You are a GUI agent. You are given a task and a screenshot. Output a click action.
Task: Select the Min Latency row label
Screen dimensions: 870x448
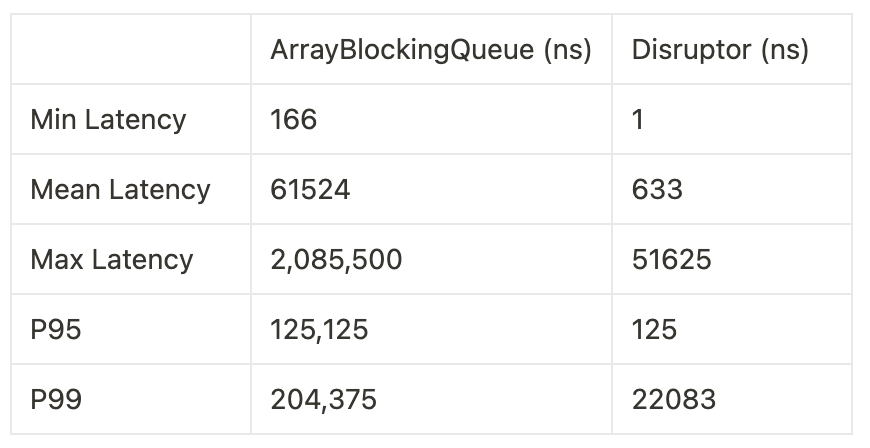coord(108,119)
